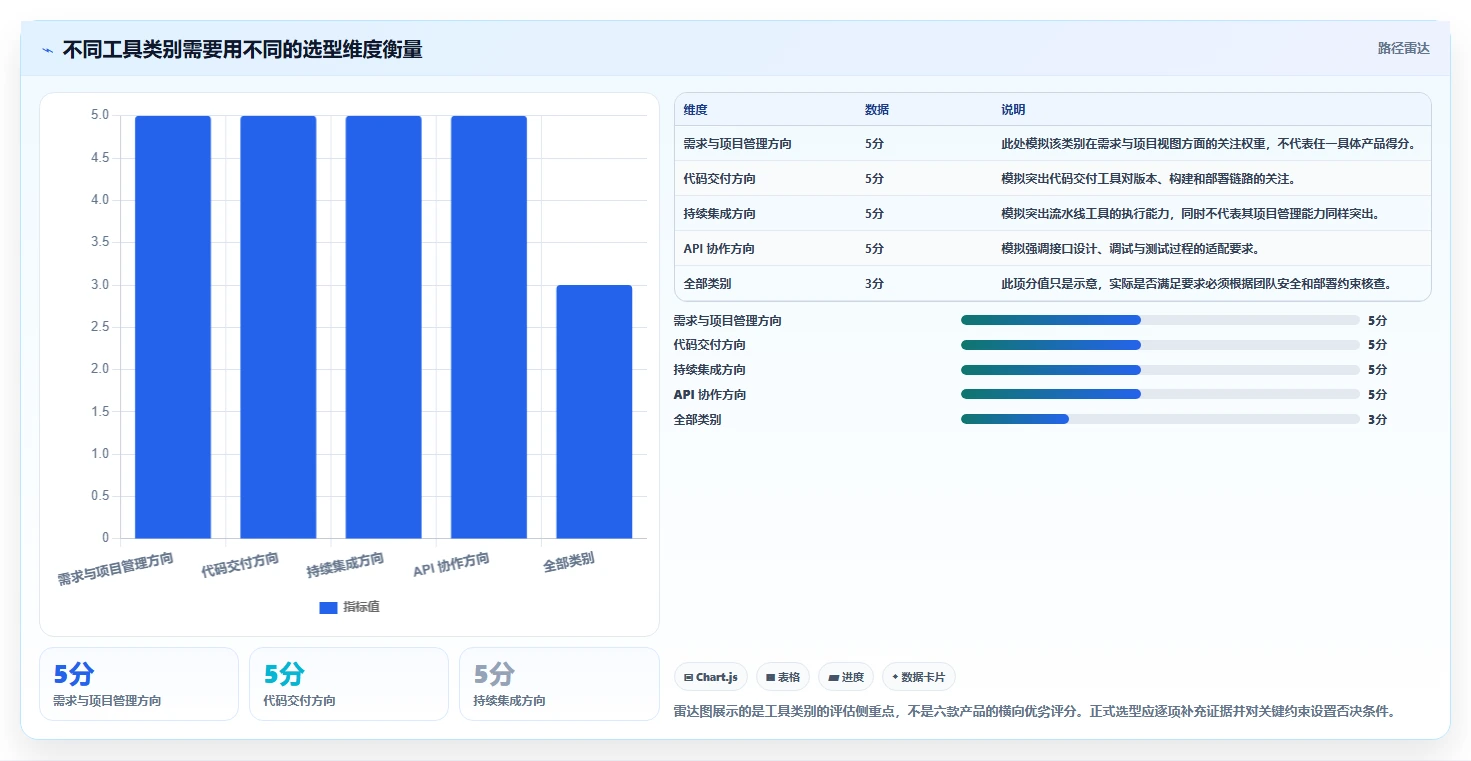The width and height of the screenshot is (1471, 761).
Task: Click the 维度 table column header
Action: pos(696,110)
